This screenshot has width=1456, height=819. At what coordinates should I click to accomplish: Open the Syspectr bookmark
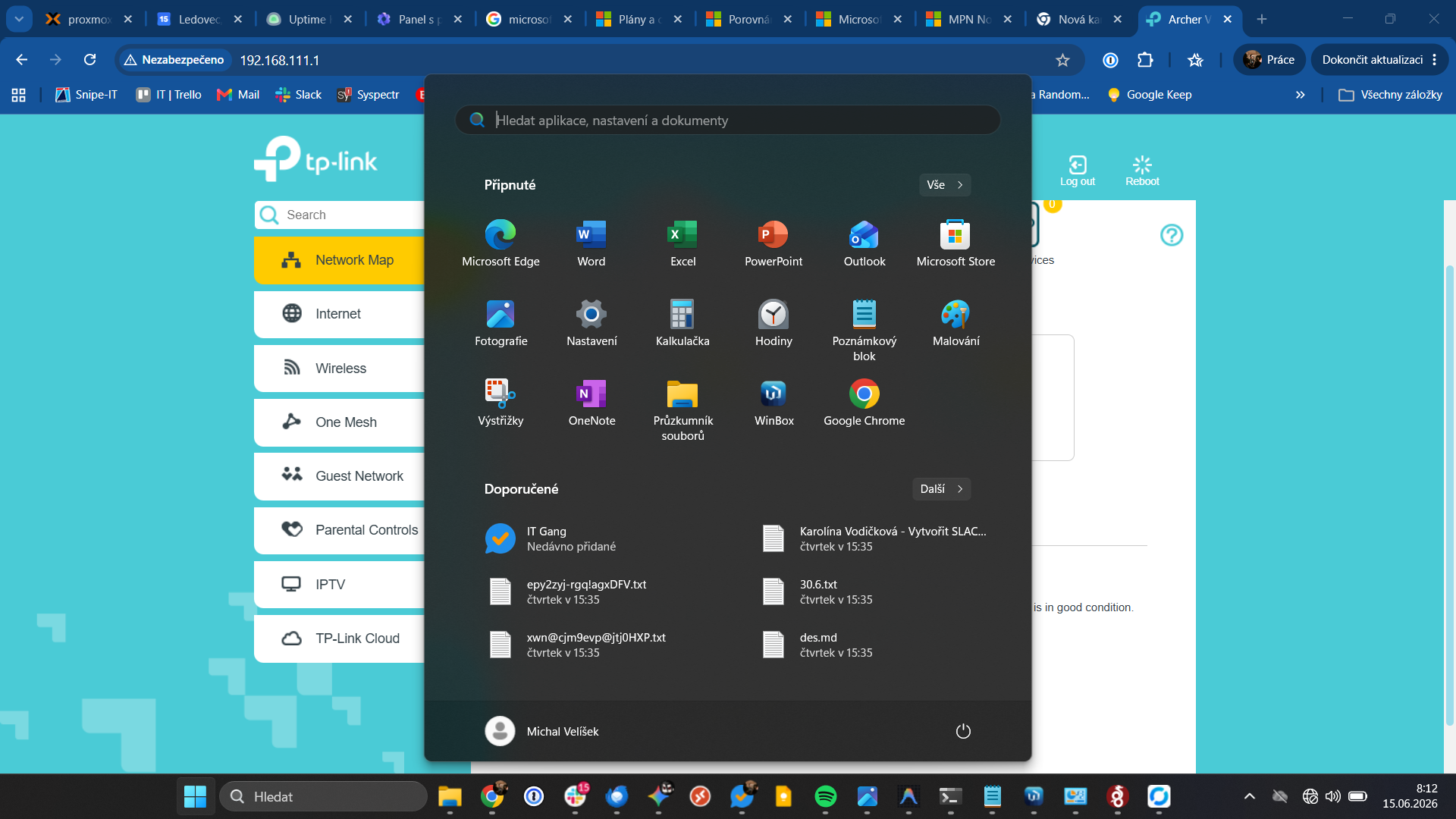368,95
